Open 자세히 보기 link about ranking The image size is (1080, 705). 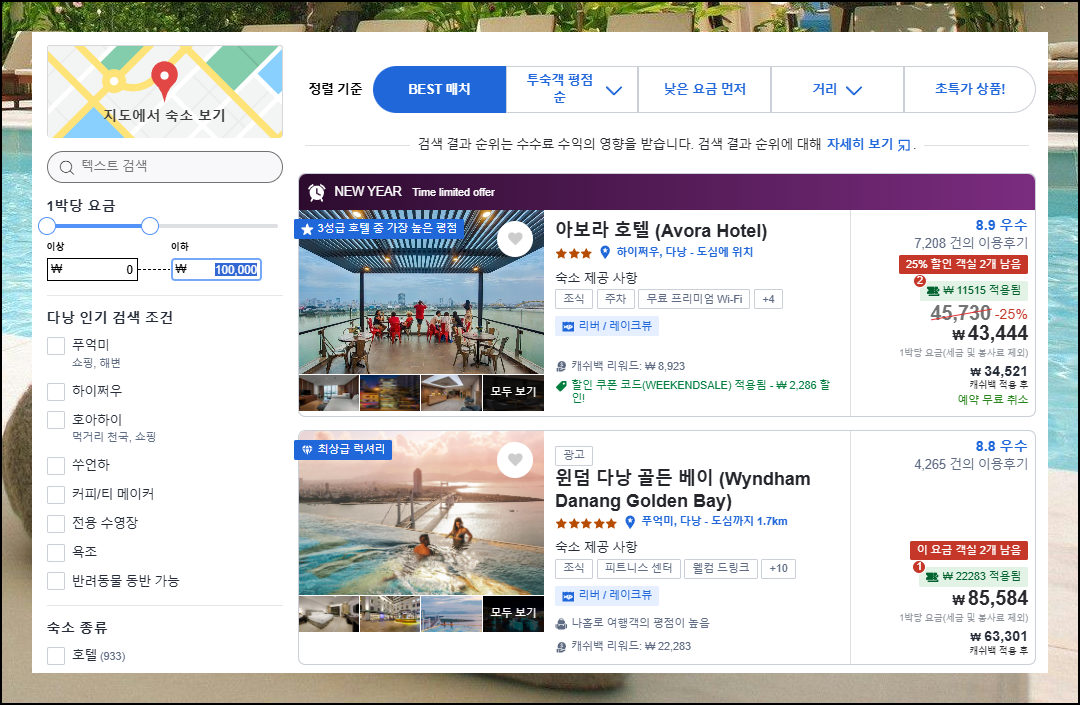[860, 145]
